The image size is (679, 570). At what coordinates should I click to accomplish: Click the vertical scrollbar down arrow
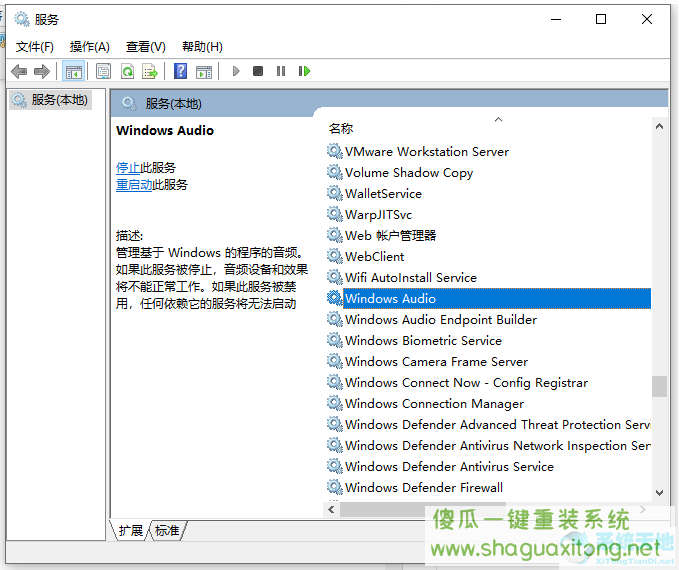[659, 493]
